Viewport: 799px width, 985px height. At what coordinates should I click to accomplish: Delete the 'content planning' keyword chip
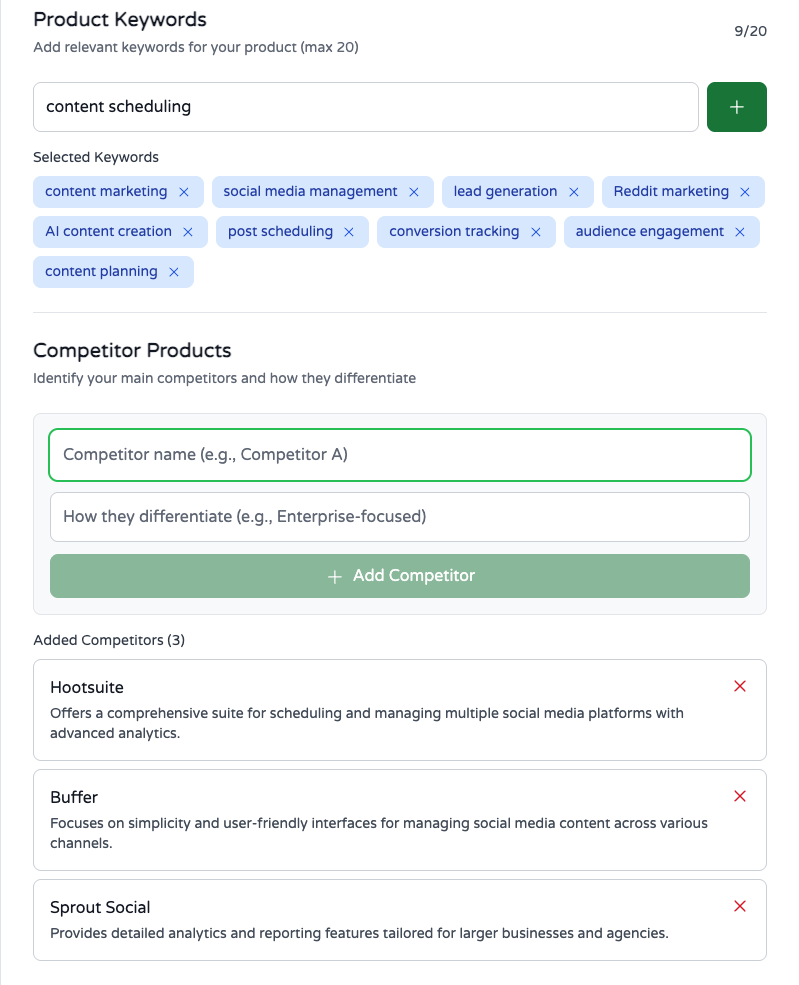pos(174,272)
